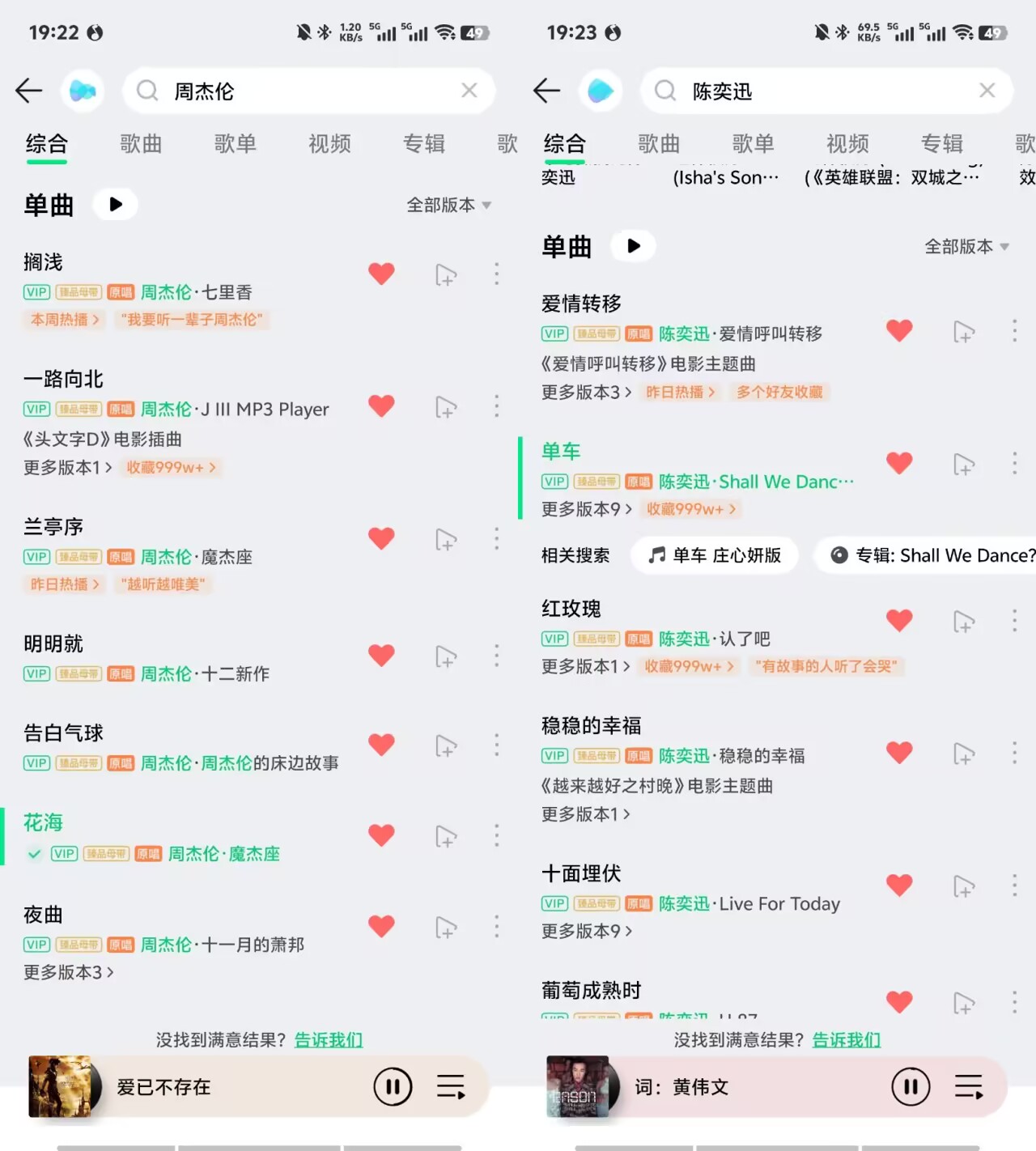Play all singles in the 周杰伦 results
1036x1151 pixels.
(116, 204)
